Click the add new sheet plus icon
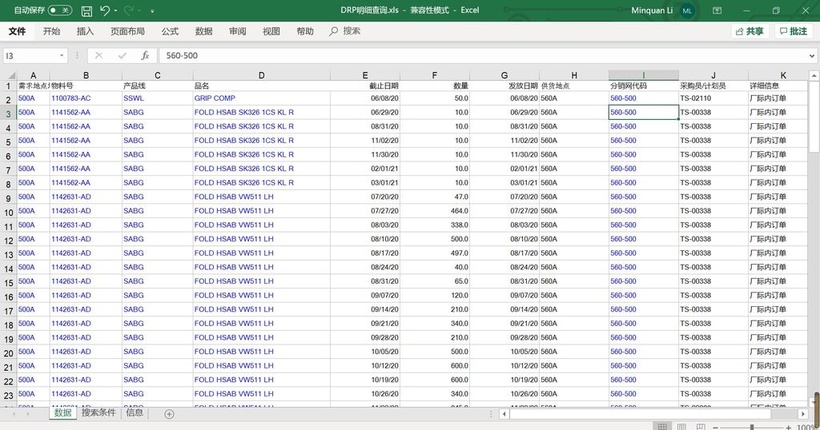The height and width of the screenshot is (430, 820). click(169, 413)
